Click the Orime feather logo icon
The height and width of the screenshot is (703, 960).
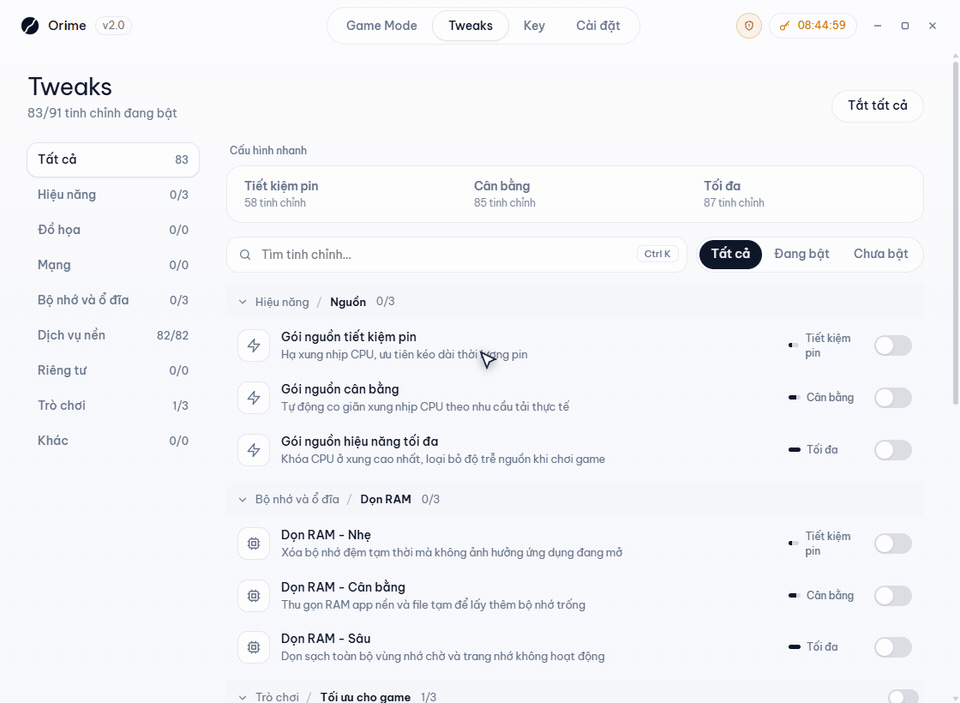[30, 26]
